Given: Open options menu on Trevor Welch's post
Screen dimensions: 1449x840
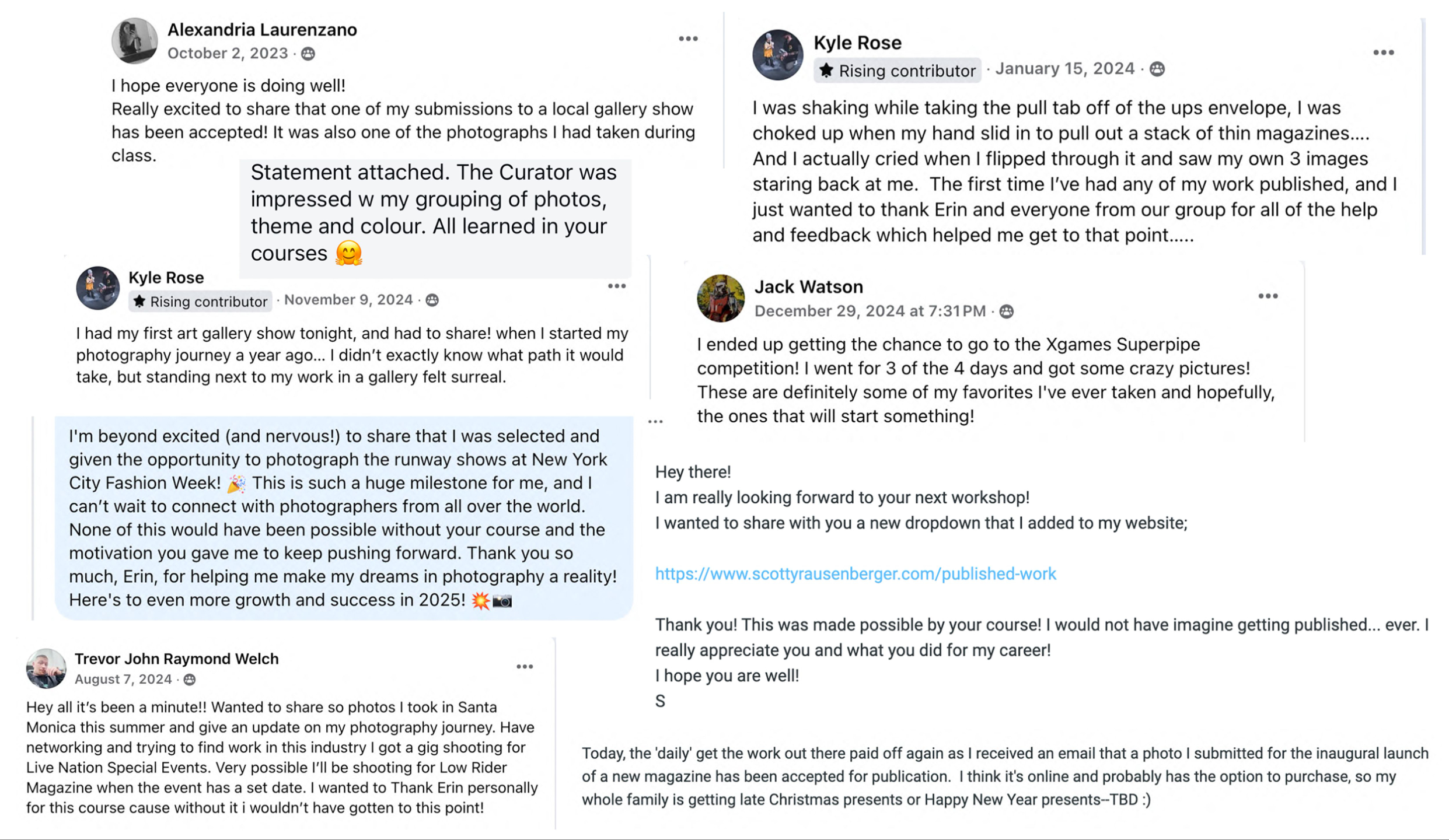Looking at the screenshot, I should 524,667.
